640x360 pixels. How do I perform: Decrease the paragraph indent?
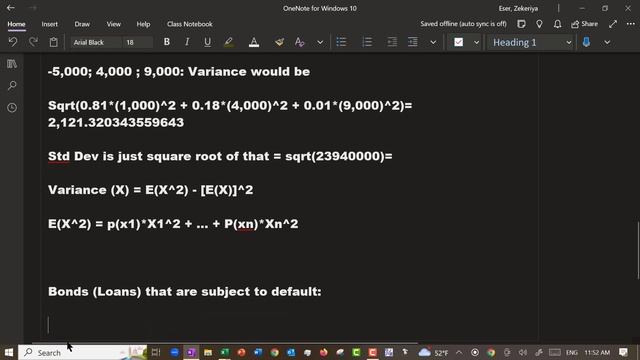point(392,42)
